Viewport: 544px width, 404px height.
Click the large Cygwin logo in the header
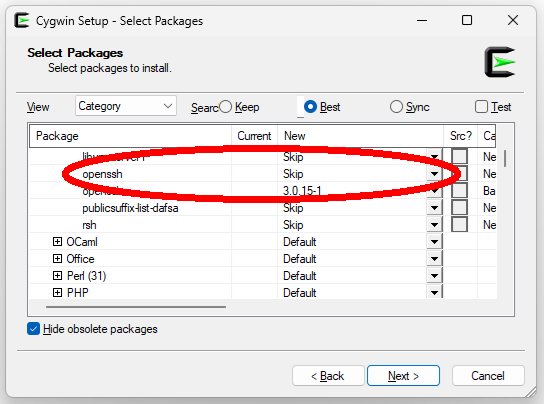[x=500, y=62]
